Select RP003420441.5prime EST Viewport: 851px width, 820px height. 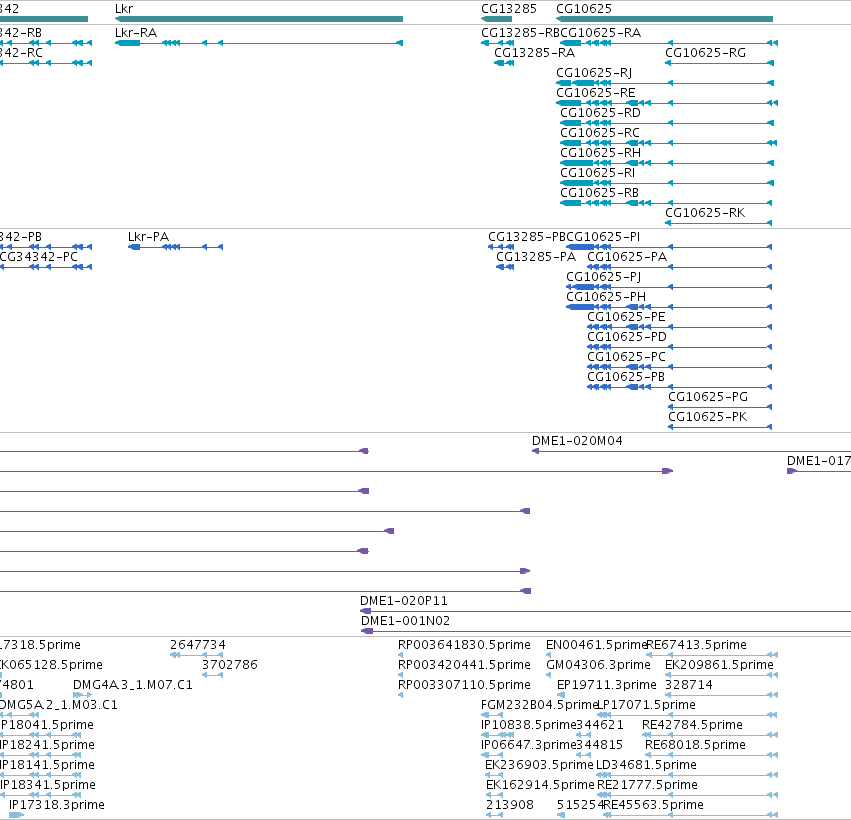(401, 675)
